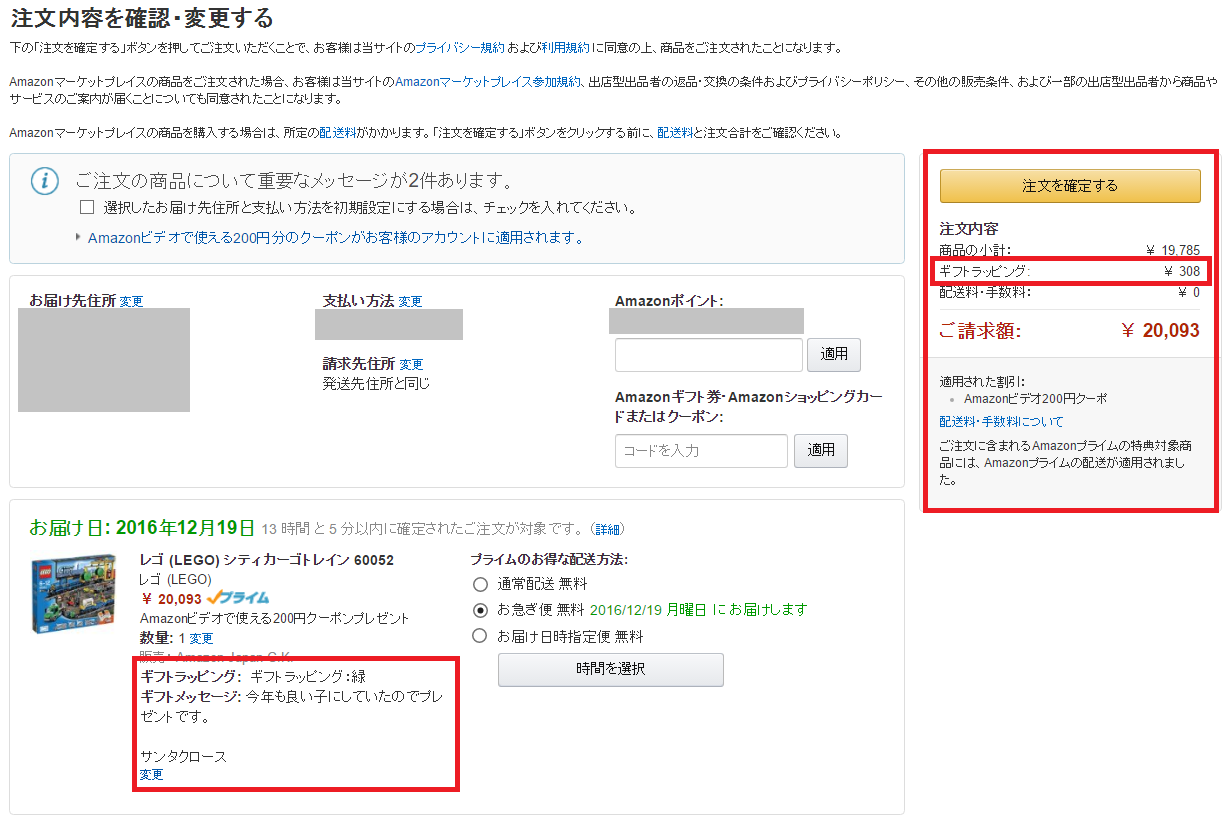Viewport: 1226px width, 816px height.
Task: Select the 通常配送 無料 shipping option
Action: [x=480, y=584]
